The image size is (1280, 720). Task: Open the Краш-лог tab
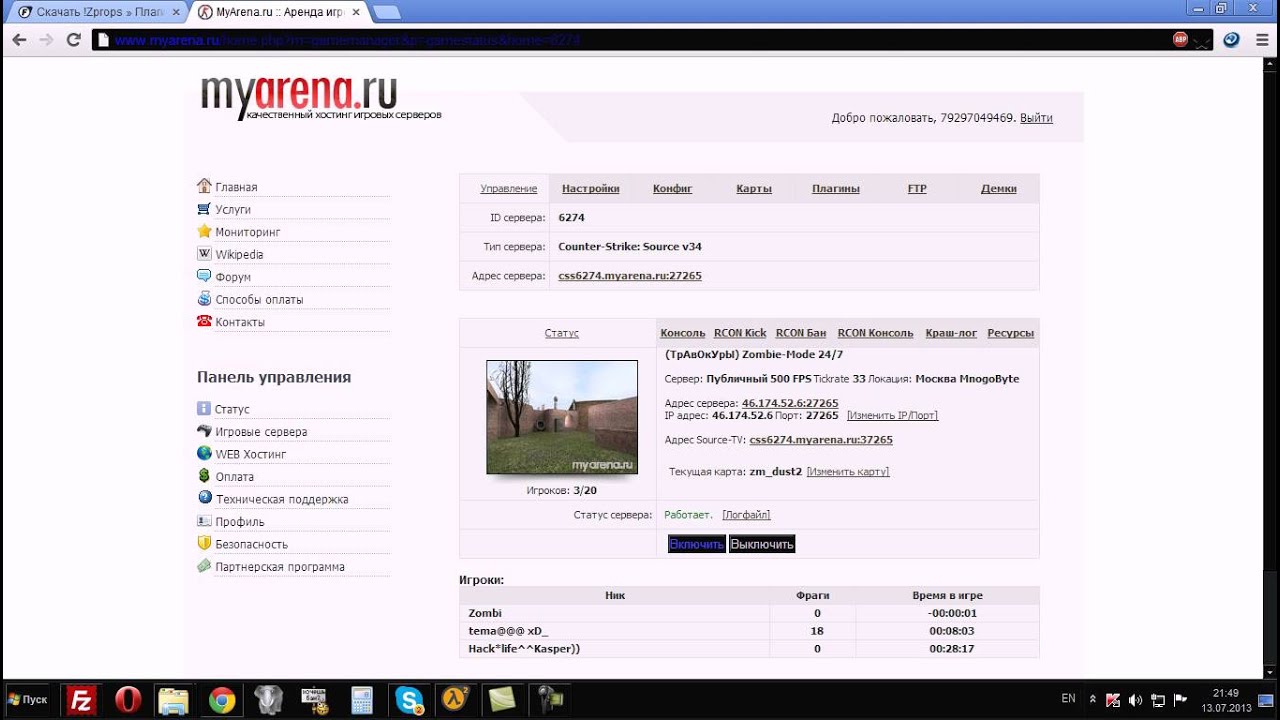[951, 333]
